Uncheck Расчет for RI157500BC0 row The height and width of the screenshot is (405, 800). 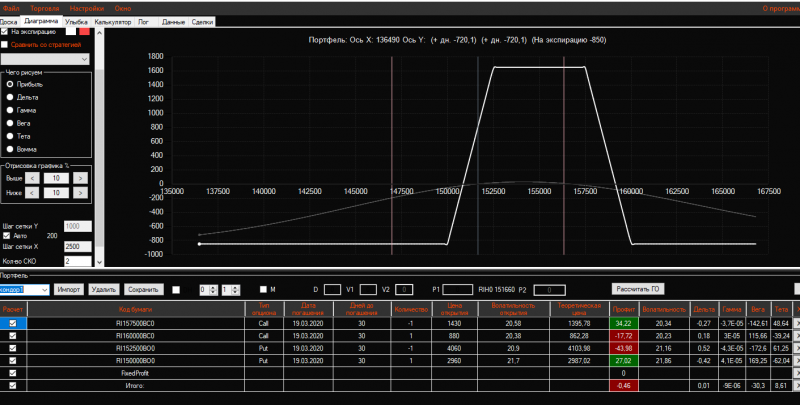pos(13,323)
